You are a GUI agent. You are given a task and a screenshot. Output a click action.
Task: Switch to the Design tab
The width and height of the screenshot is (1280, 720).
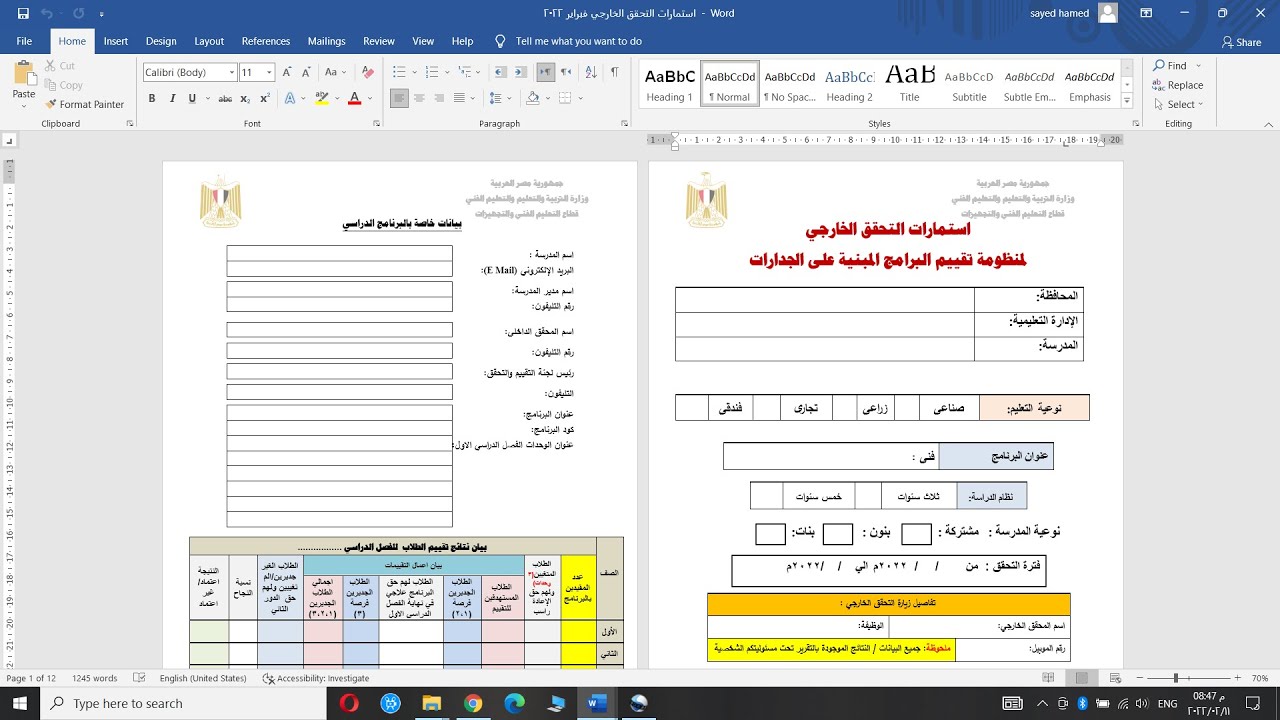(x=161, y=41)
